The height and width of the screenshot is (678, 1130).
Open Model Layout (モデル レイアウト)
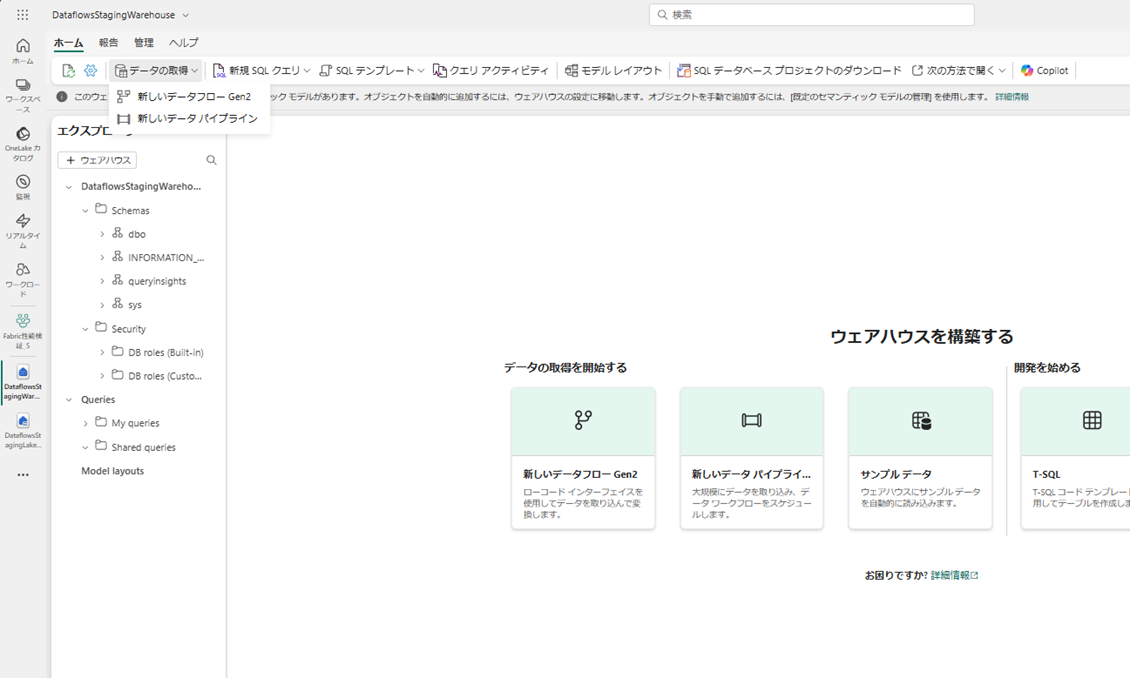pyautogui.click(x=613, y=71)
